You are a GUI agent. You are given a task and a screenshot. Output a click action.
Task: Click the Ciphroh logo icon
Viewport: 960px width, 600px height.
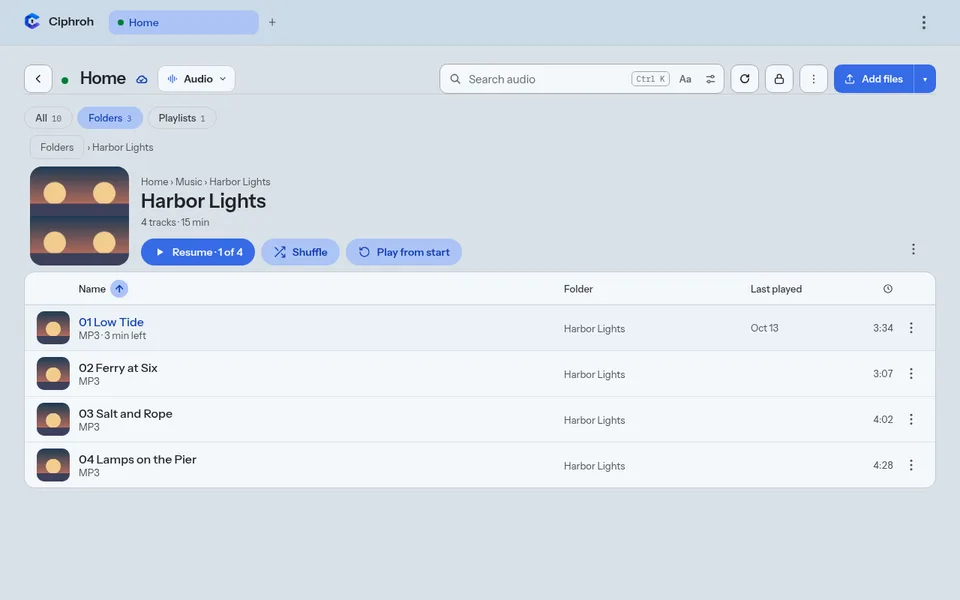coord(32,21)
